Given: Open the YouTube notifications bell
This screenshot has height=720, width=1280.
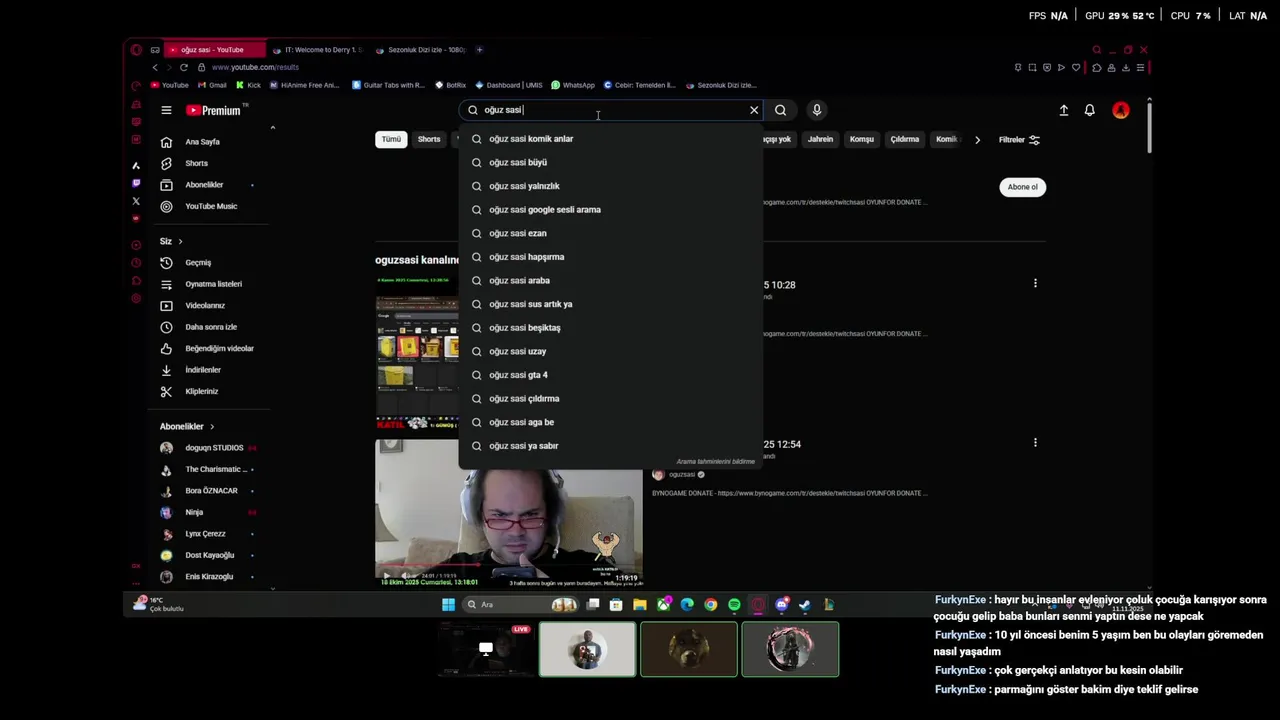Looking at the screenshot, I should tap(1090, 110).
